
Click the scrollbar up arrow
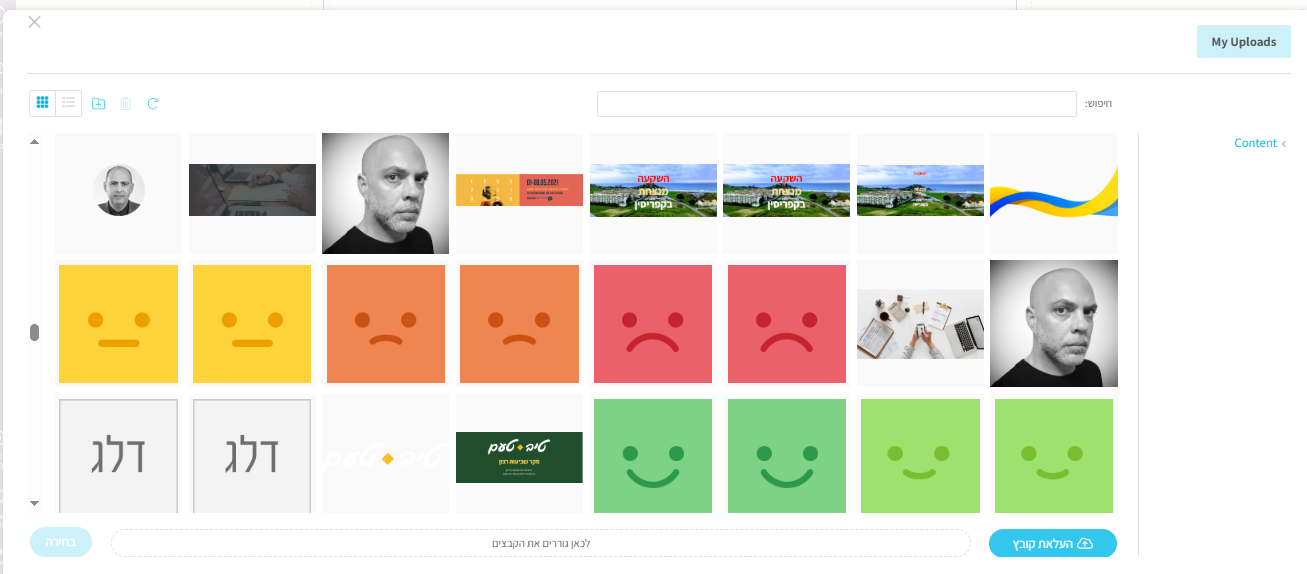point(35,142)
